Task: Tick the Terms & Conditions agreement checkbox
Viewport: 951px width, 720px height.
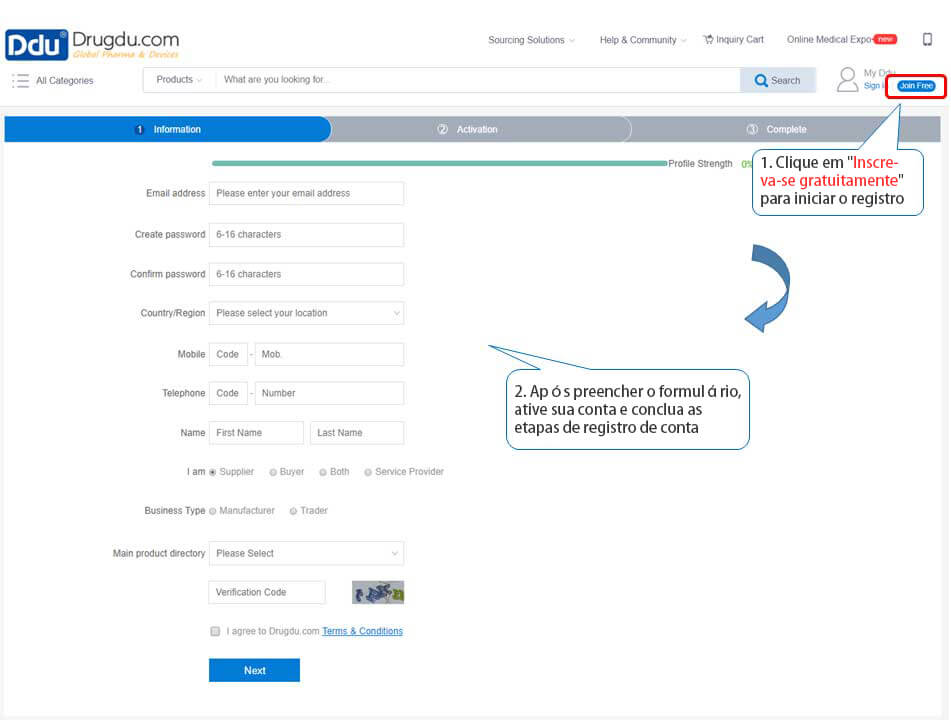Action: (x=215, y=632)
